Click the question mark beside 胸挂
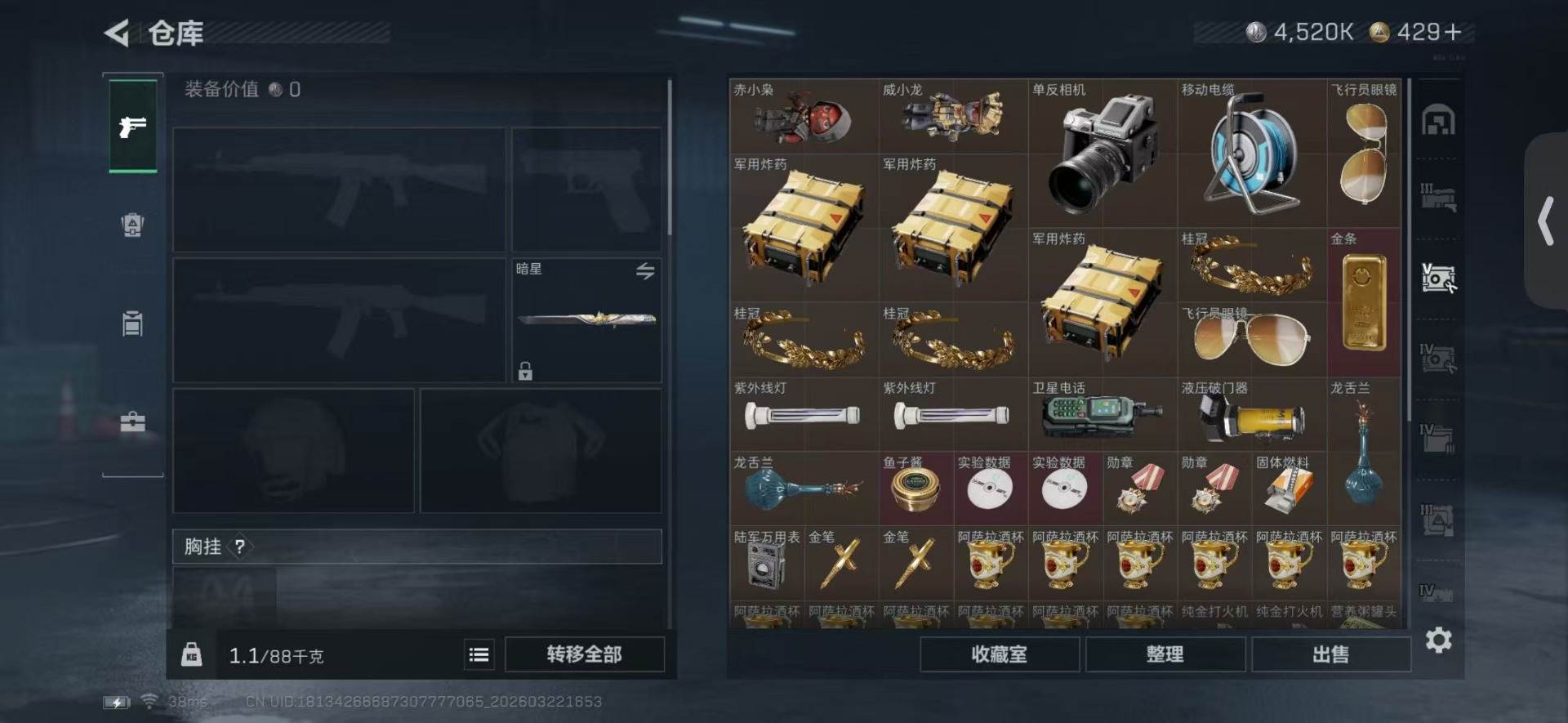This screenshot has height=723, width=1568. click(239, 547)
